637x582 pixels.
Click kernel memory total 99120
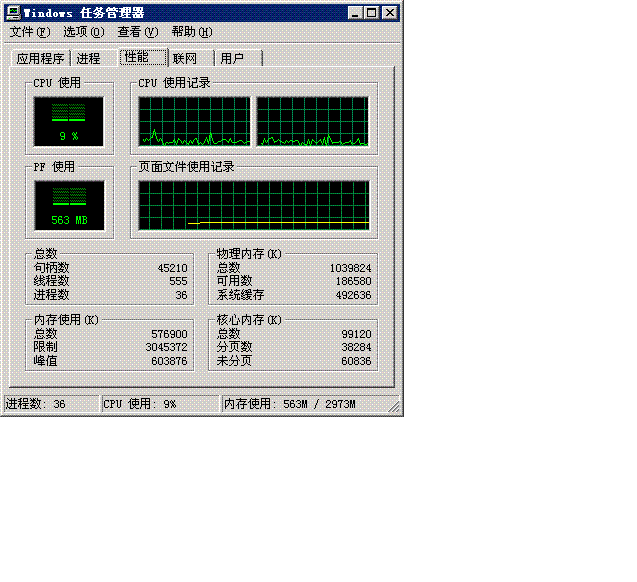coord(356,334)
